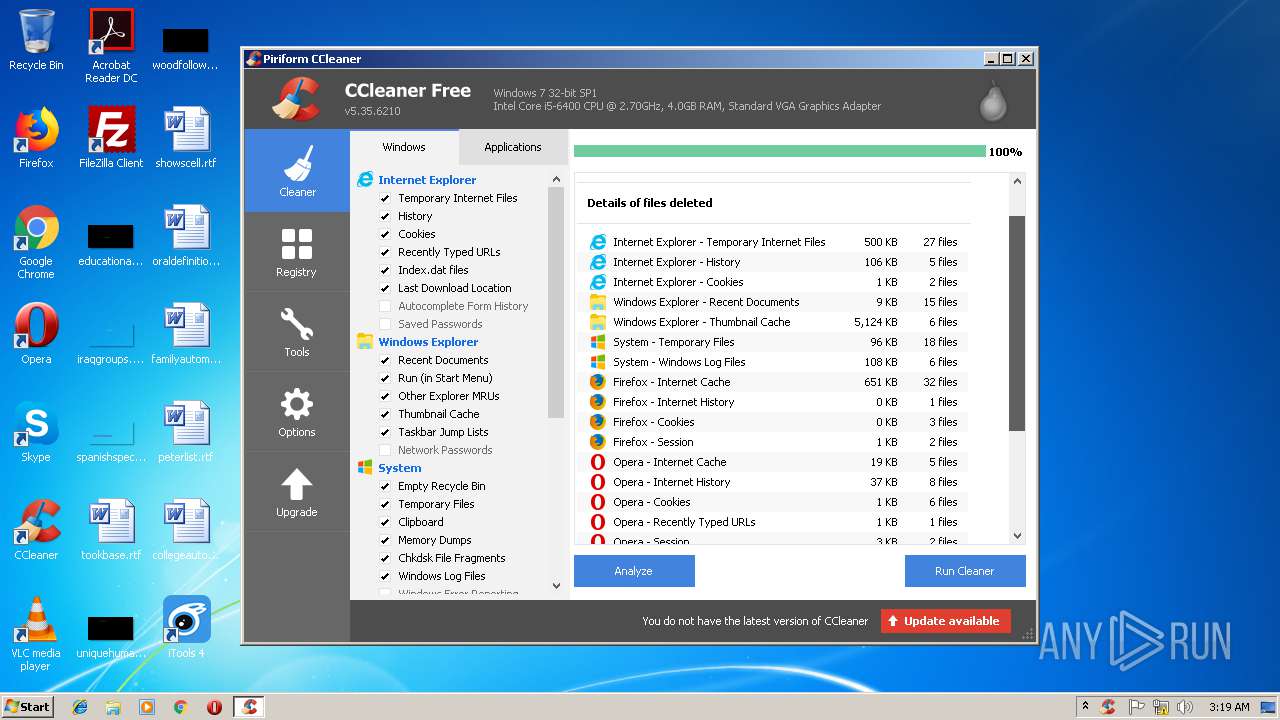This screenshot has height=720, width=1280.
Task: Toggle Empty Recycle Bin checkbox
Action: pyautogui.click(x=385, y=486)
